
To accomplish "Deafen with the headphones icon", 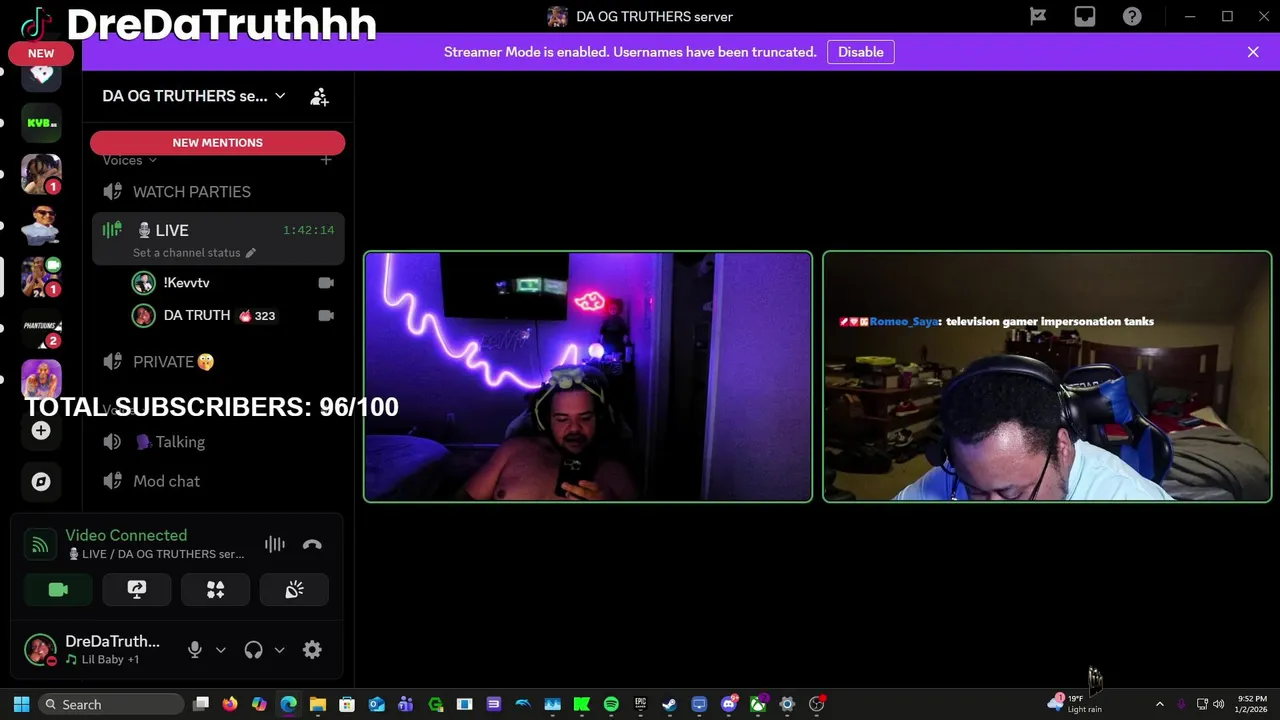I will (253, 650).
